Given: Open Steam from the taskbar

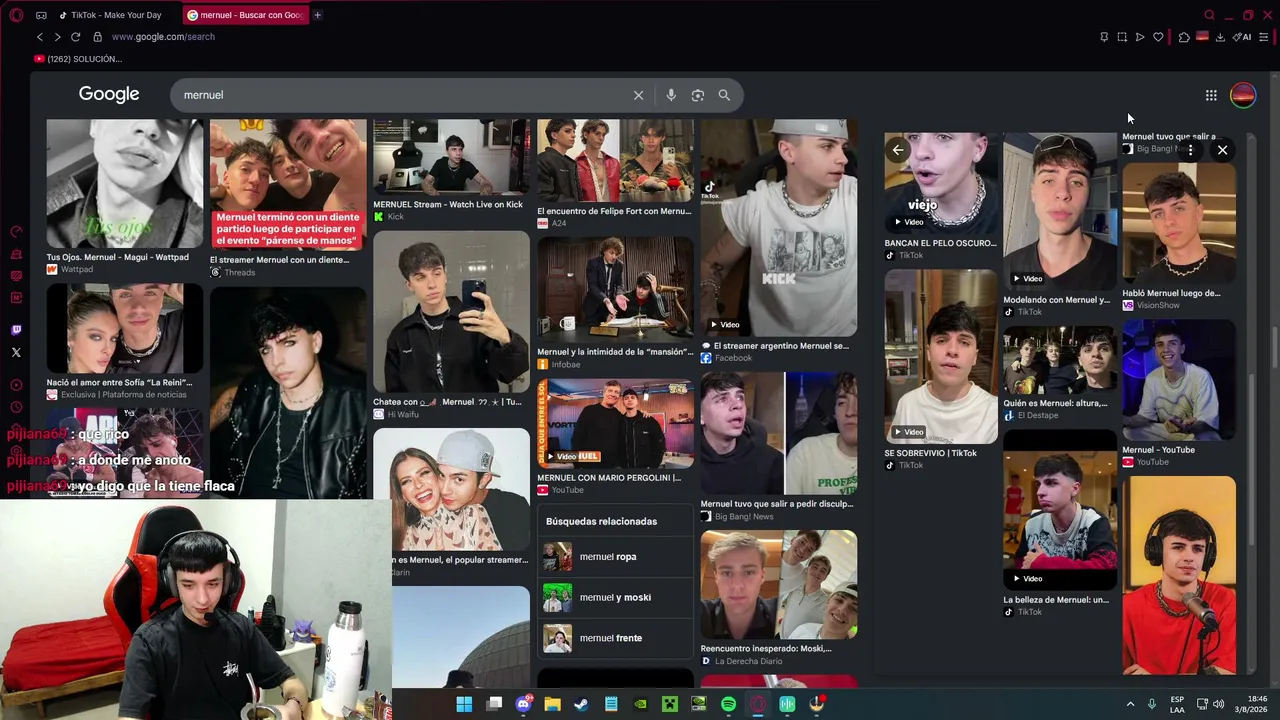Looking at the screenshot, I should 581,704.
